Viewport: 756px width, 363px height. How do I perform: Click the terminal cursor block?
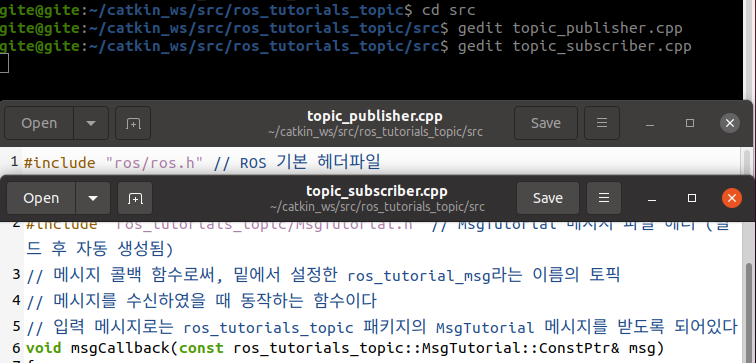pos(3,63)
